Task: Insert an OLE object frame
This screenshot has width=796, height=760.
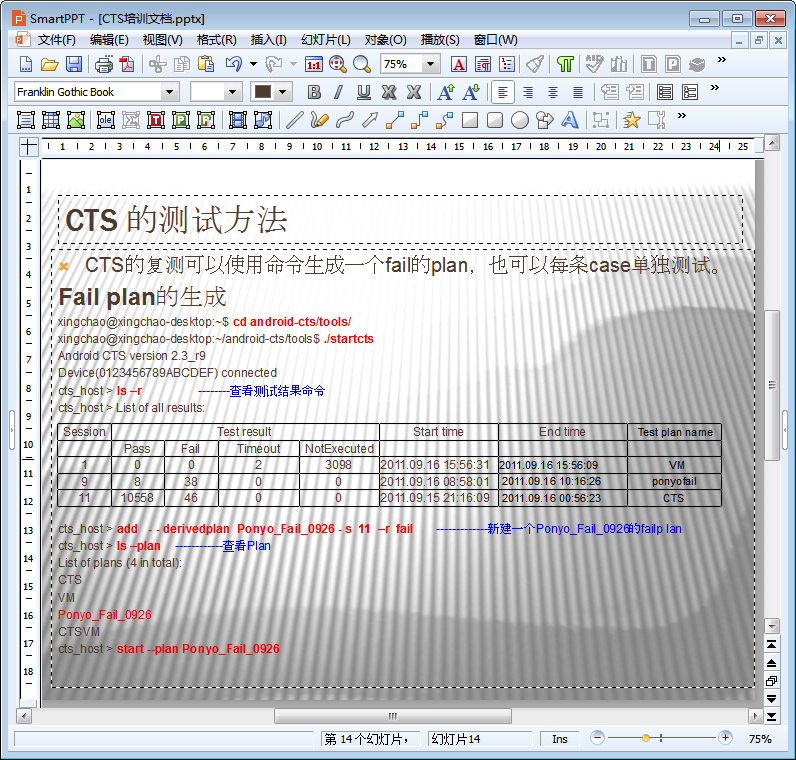Action: click(106, 120)
